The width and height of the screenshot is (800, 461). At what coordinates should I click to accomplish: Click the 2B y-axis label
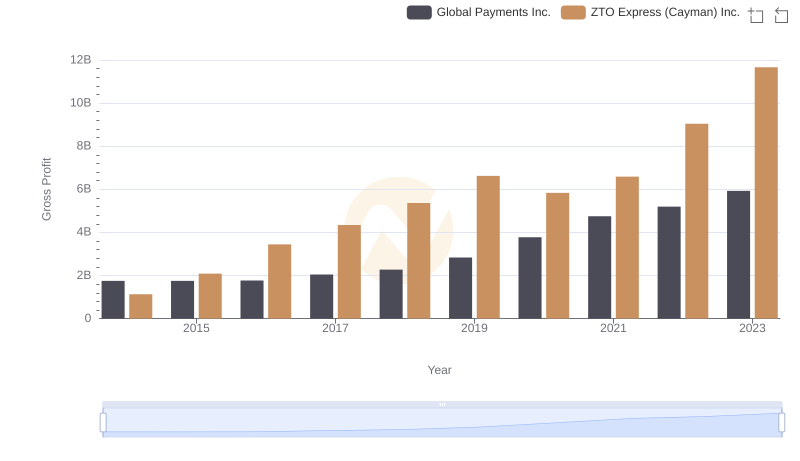[x=84, y=275]
